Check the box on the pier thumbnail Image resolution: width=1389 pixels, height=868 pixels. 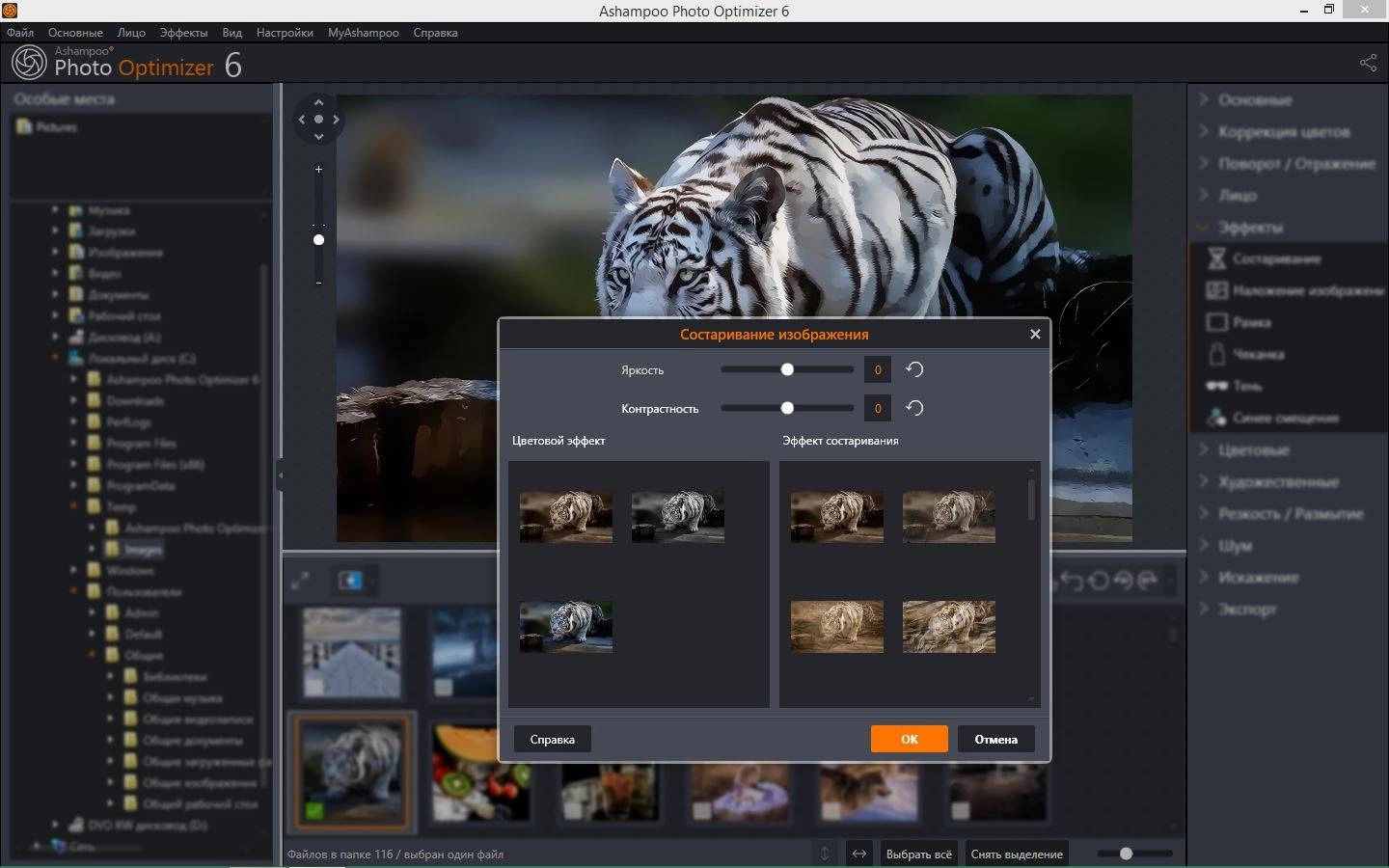[314, 687]
